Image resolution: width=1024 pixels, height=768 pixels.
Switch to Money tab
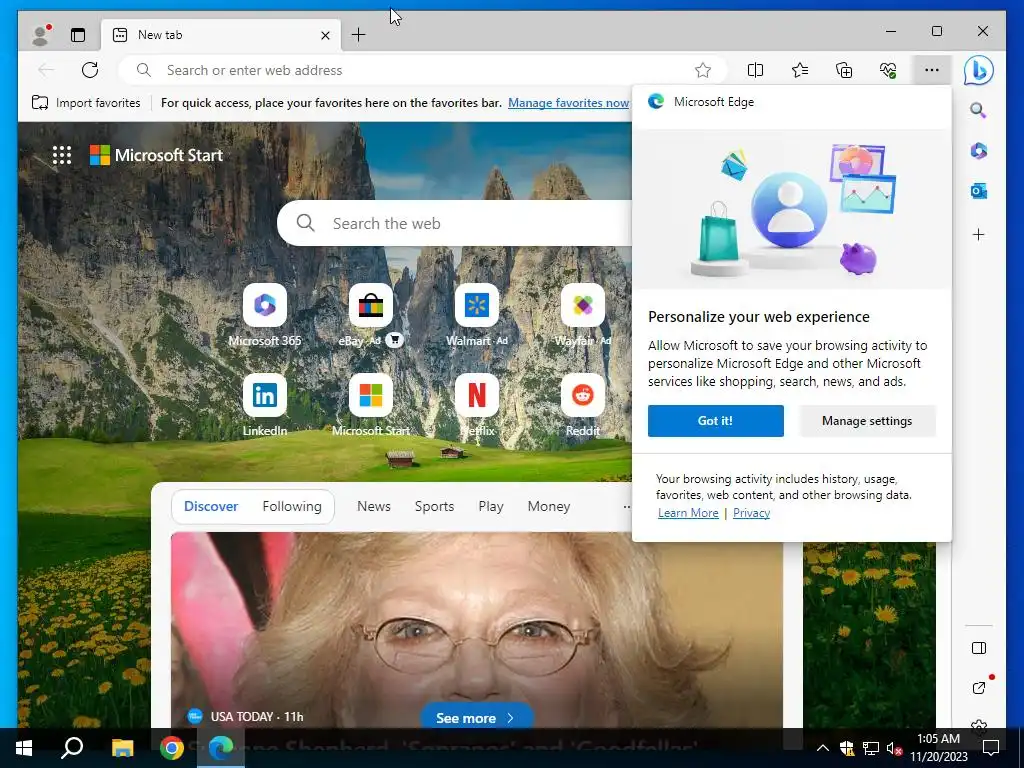(x=549, y=506)
